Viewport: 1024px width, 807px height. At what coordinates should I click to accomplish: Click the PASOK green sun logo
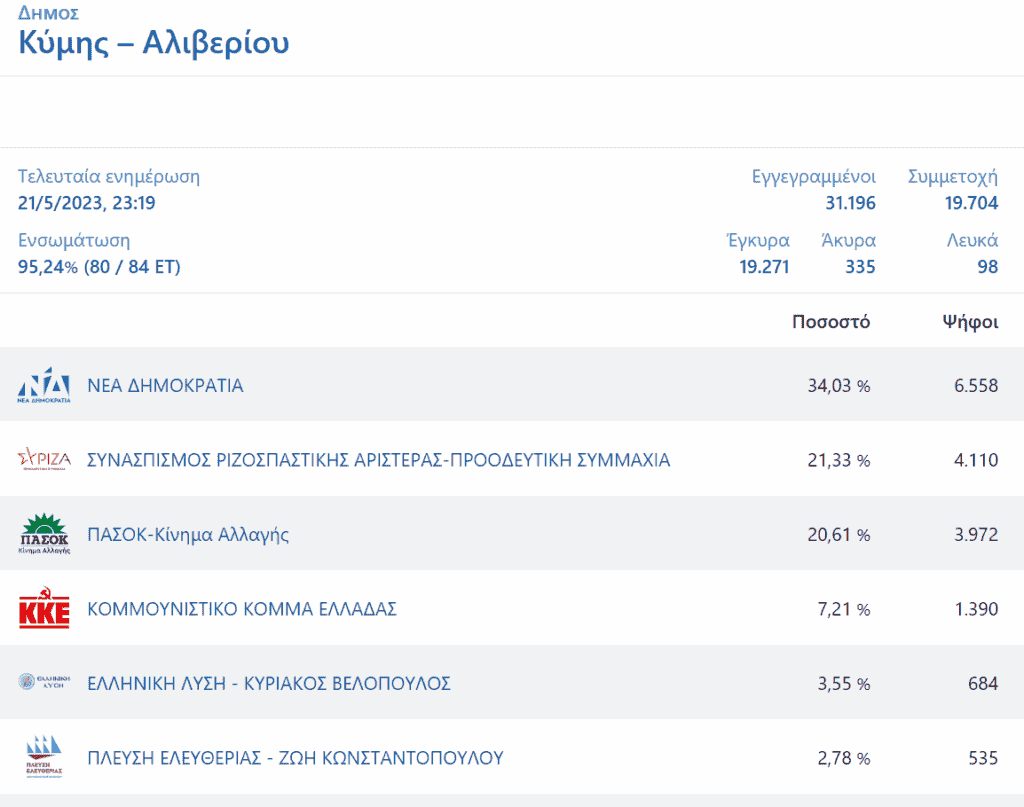click(44, 534)
